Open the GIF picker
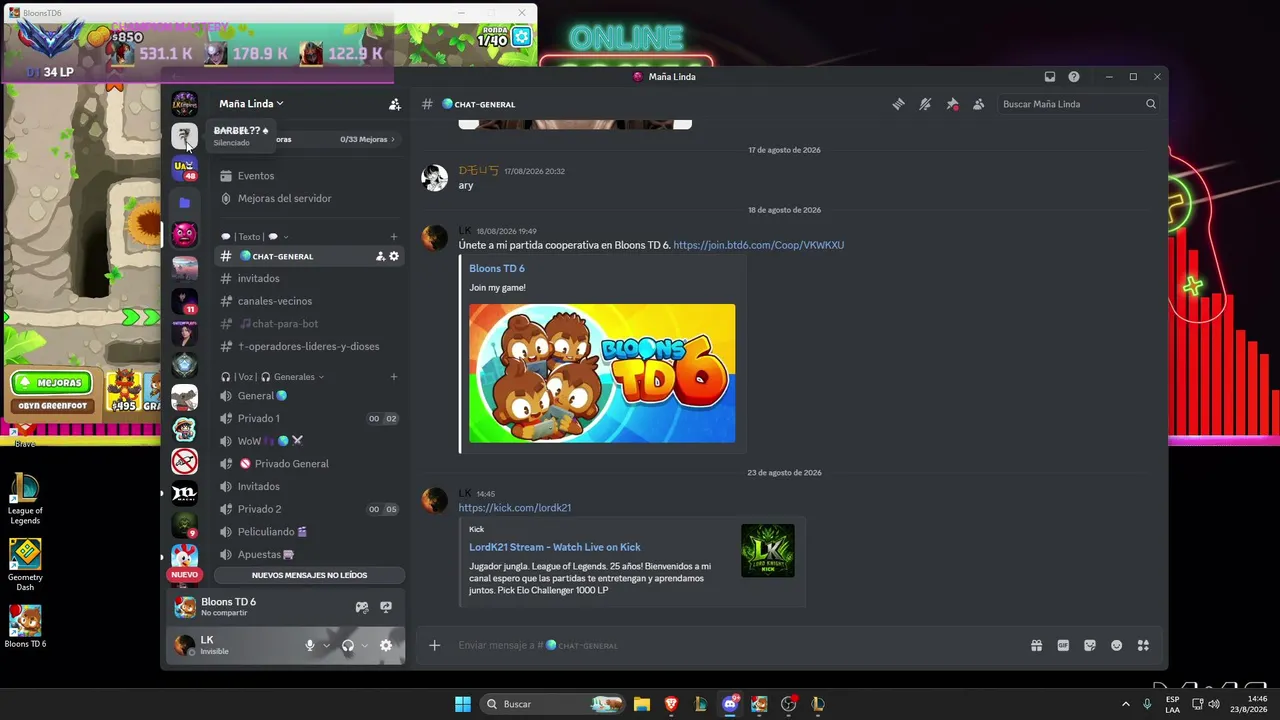 tap(1063, 646)
